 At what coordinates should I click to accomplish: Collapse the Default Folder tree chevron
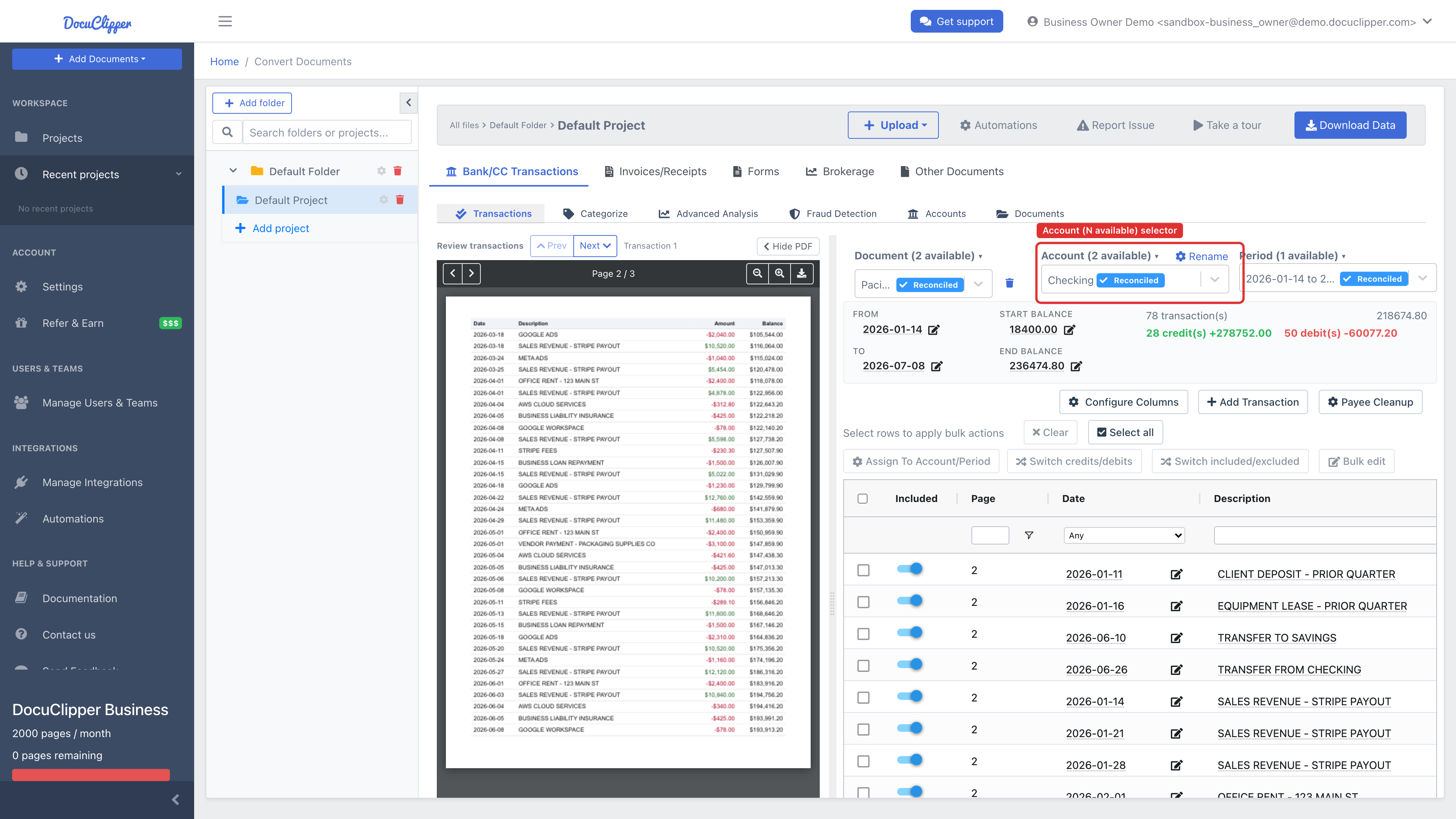pyautogui.click(x=233, y=171)
